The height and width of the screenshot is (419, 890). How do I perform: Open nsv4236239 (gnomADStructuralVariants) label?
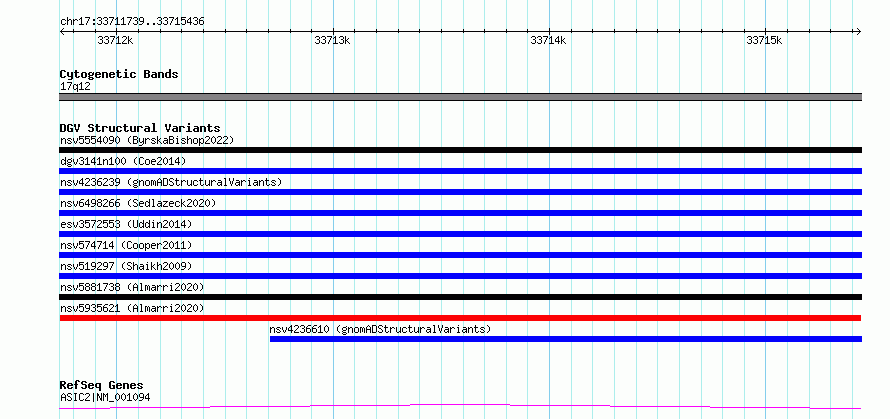click(x=171, y=182)
